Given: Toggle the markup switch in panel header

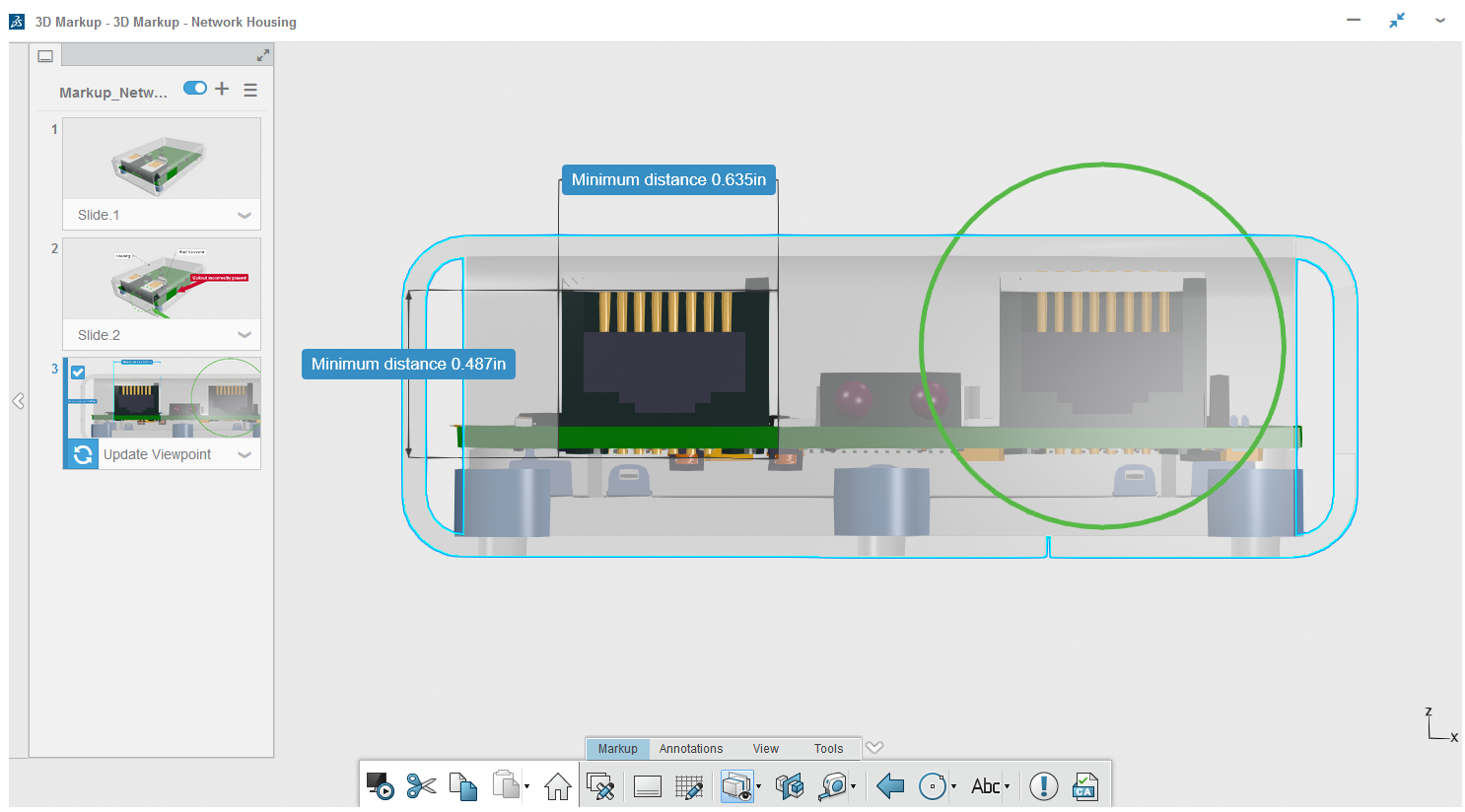Looking at the screenshot, I should coord(195,89).
